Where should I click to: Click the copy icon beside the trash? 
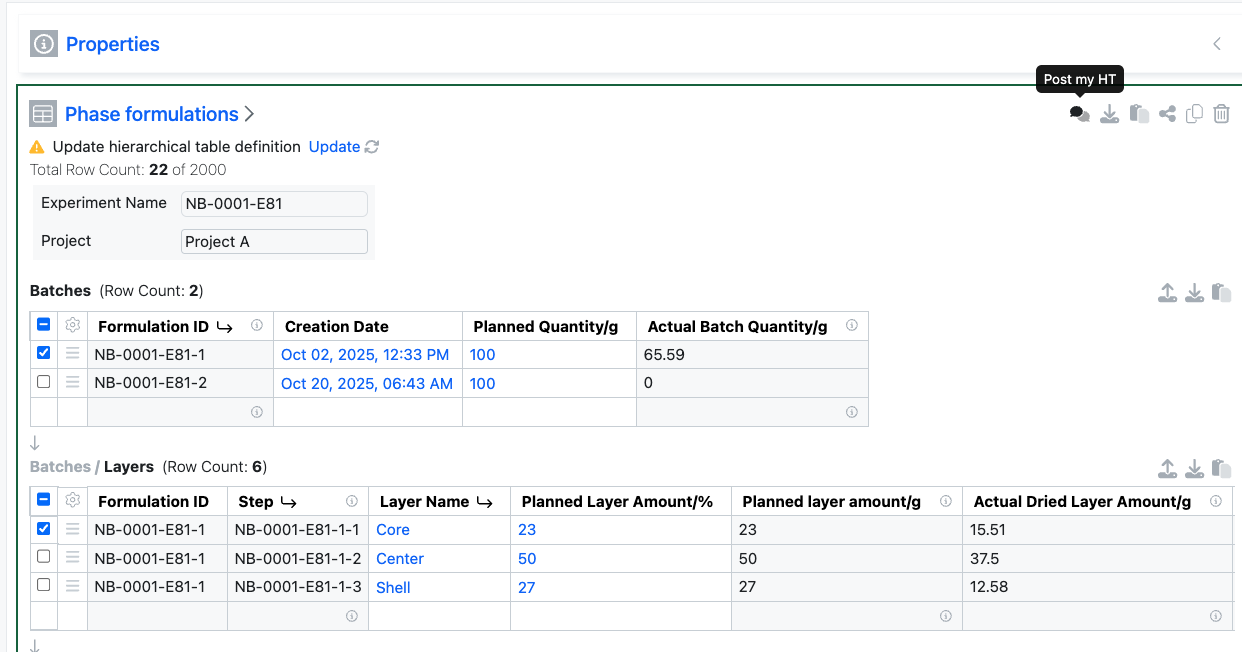pos(1194,114)
